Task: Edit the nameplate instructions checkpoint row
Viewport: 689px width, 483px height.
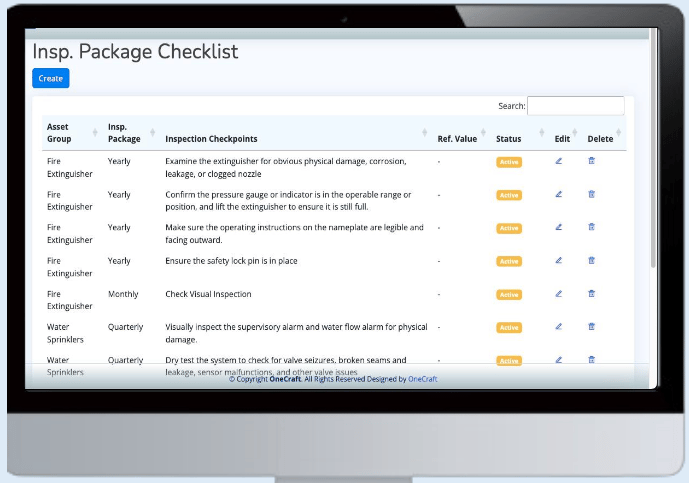Action: pyautogui.click(x=559, y=227)
